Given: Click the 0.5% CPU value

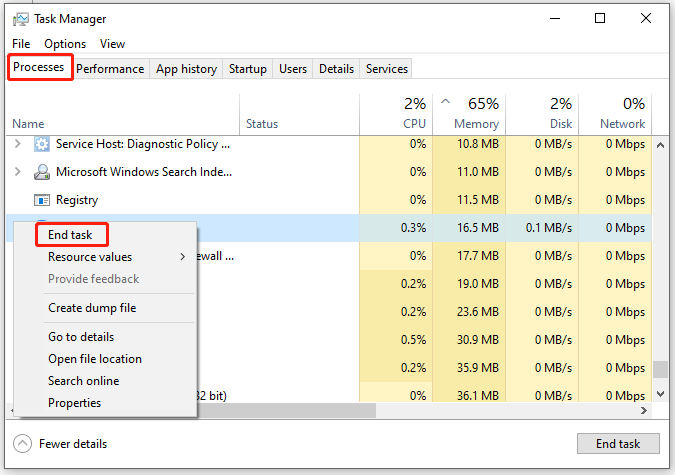Looking at the screenshot, I should (x=413, y=340).
